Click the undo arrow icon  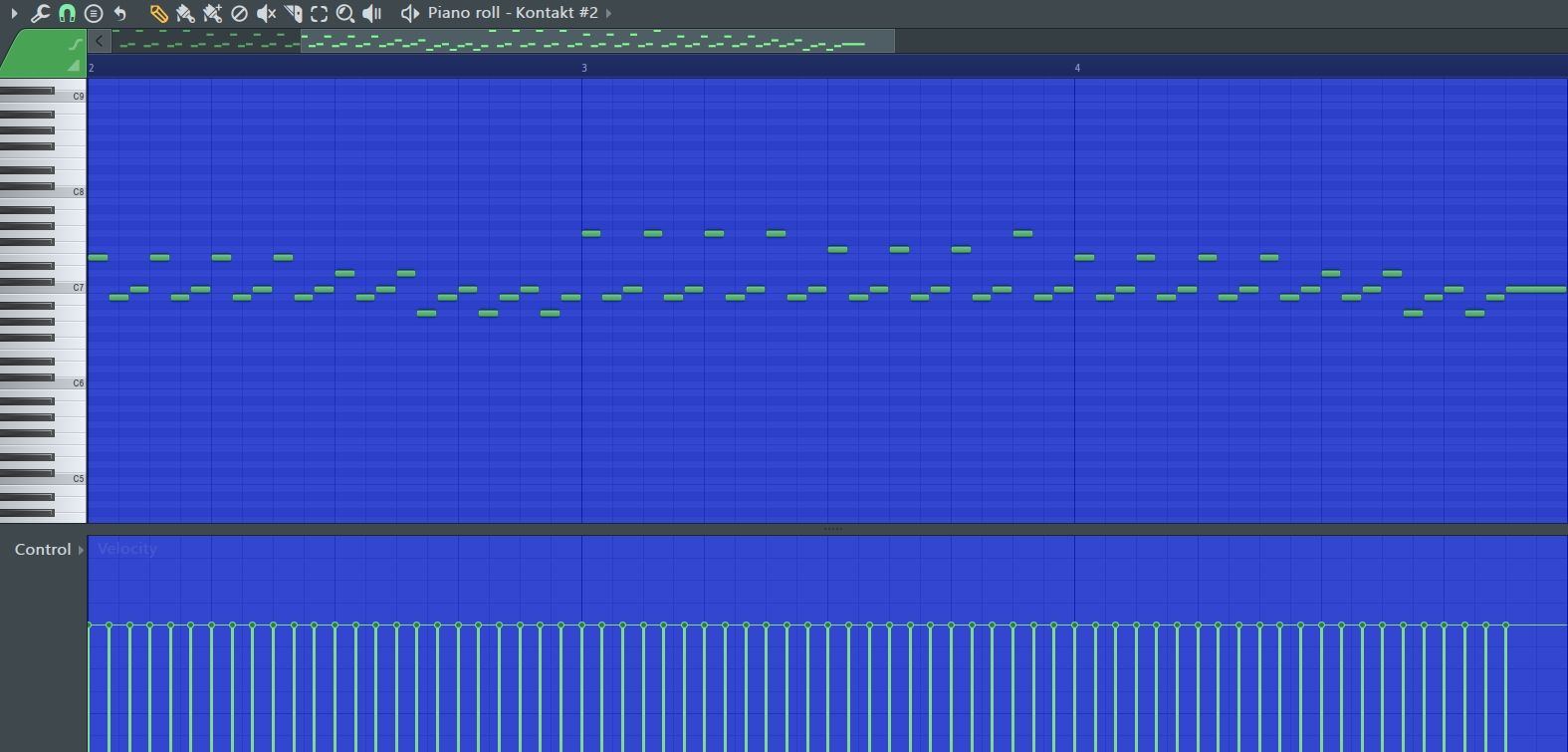120,13
